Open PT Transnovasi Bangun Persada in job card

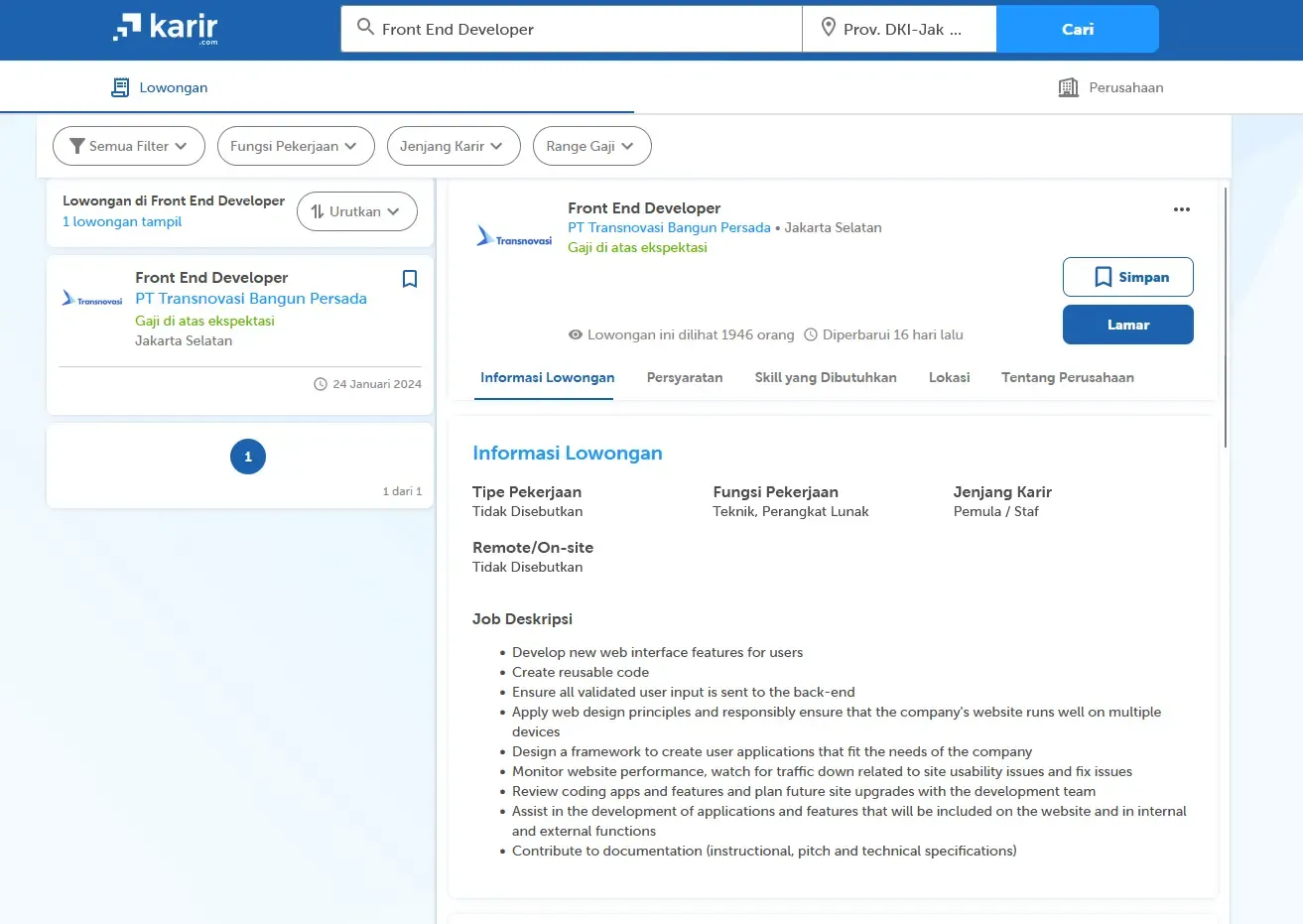(251, 299)
